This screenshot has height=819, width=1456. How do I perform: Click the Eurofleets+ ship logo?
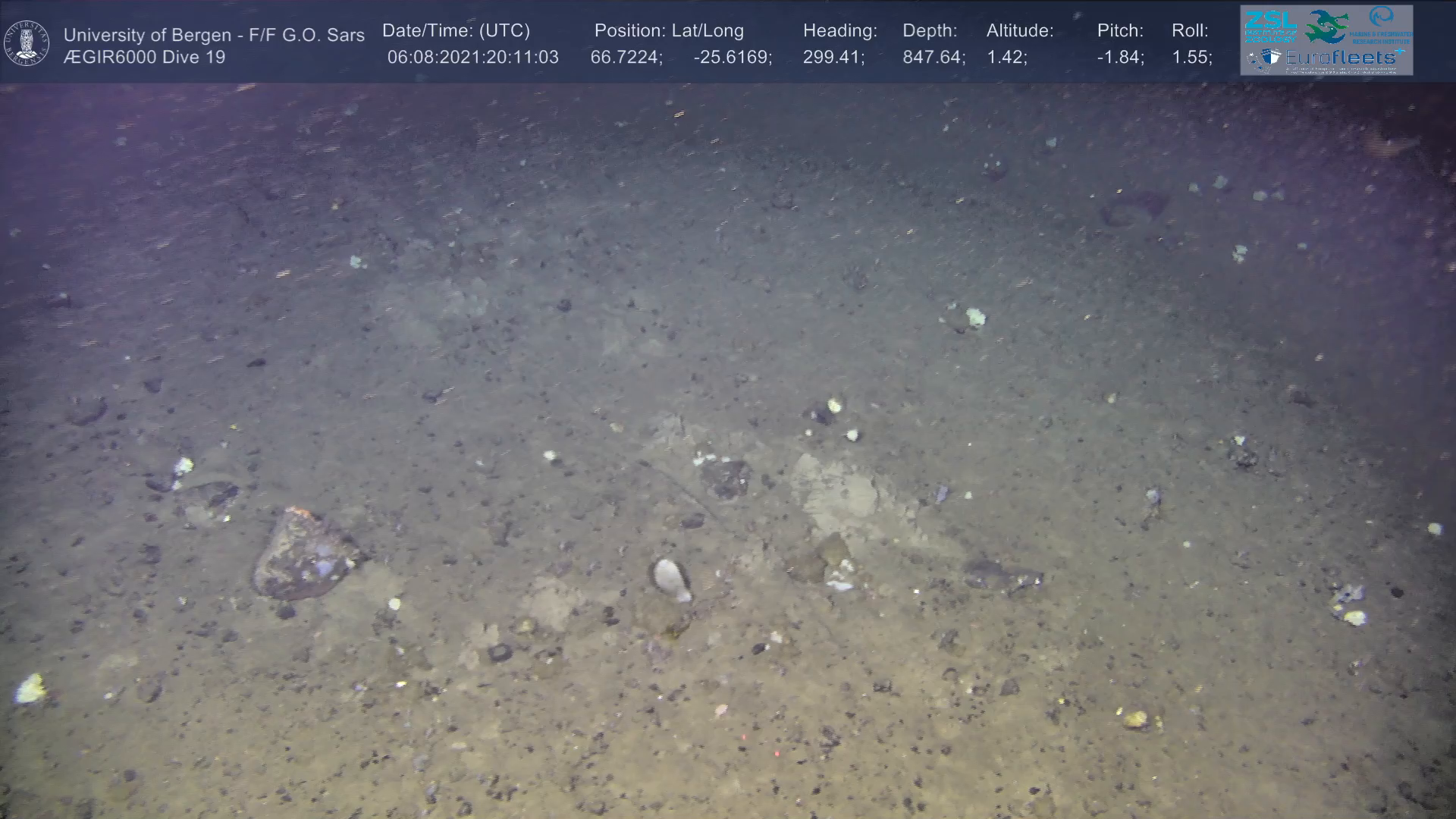[x=1265, y=59]
